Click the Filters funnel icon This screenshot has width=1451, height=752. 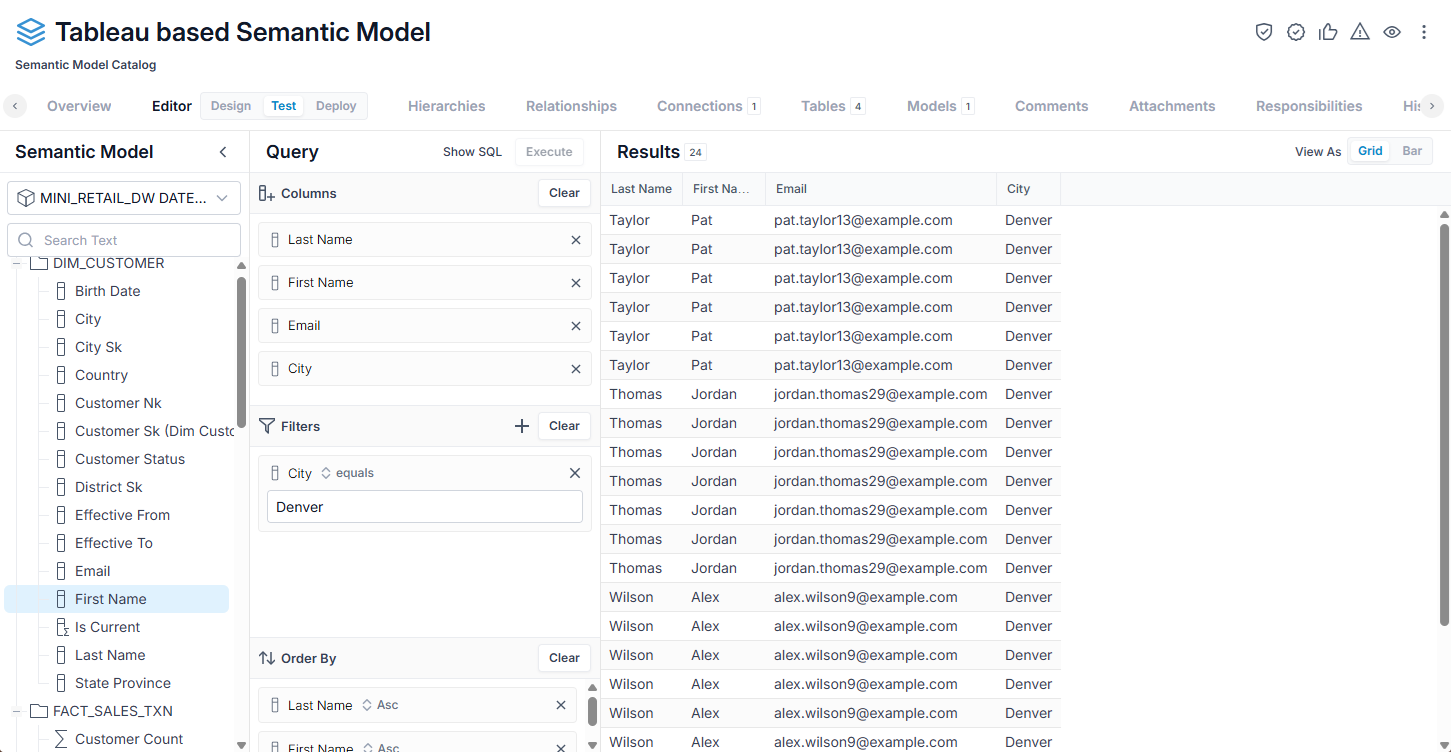pyautogui.click(x=267, y=426)
